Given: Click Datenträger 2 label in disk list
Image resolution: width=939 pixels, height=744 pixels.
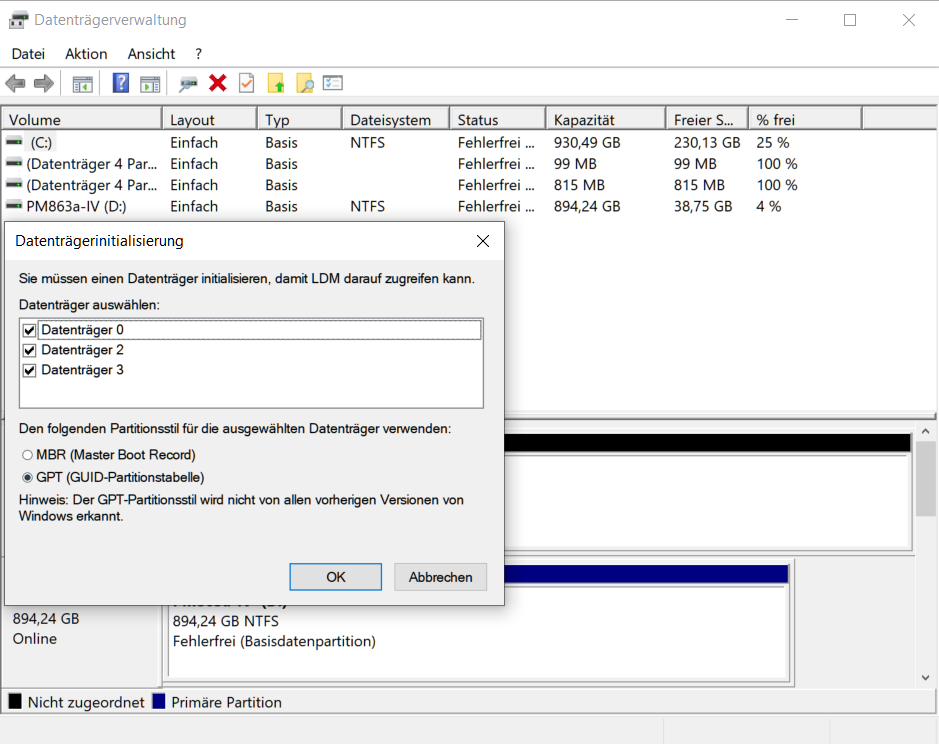Looking at the screenshot, I should (82, 350).
